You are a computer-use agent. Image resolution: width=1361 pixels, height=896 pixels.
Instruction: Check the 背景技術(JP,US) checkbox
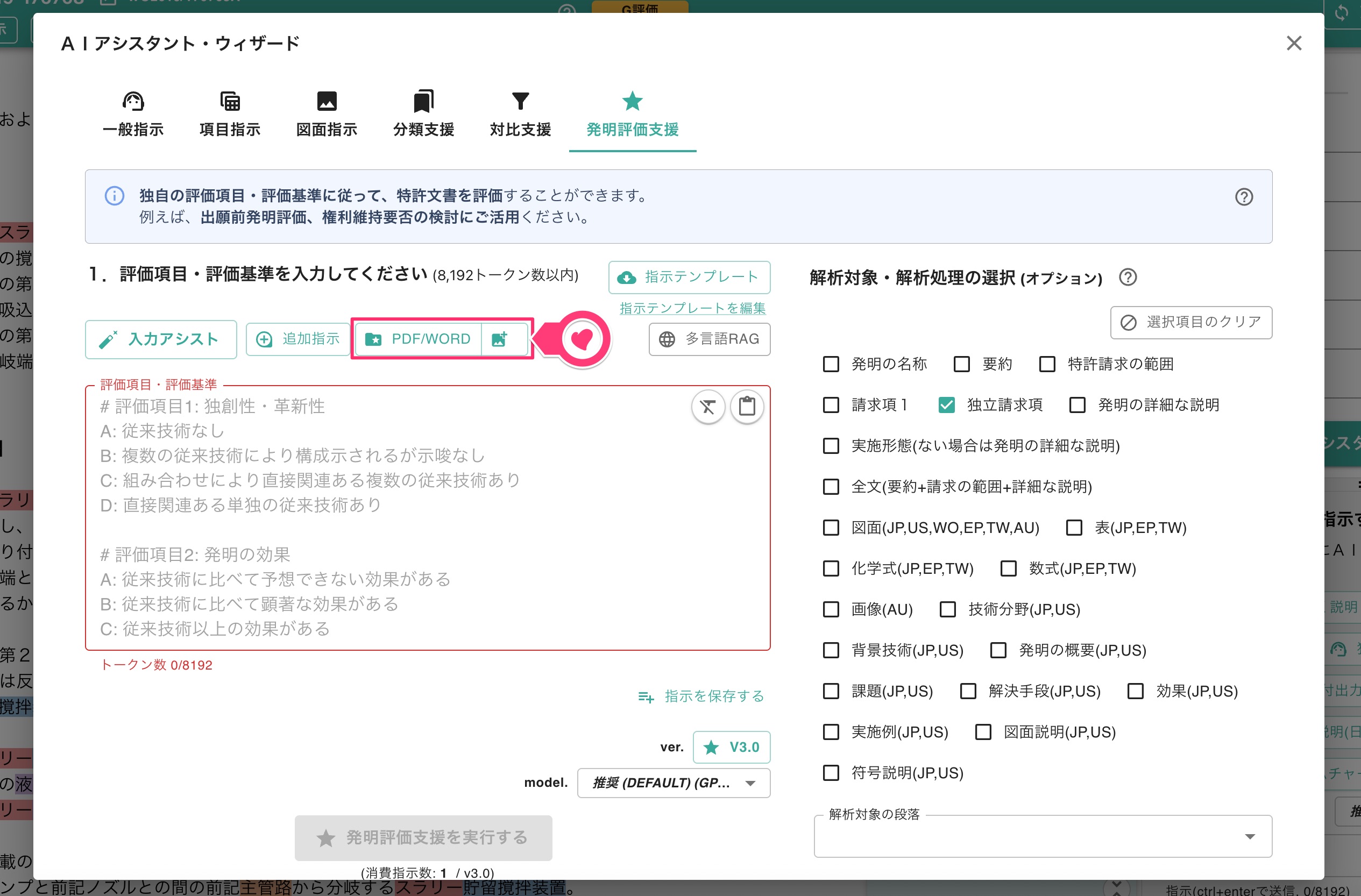831,650
